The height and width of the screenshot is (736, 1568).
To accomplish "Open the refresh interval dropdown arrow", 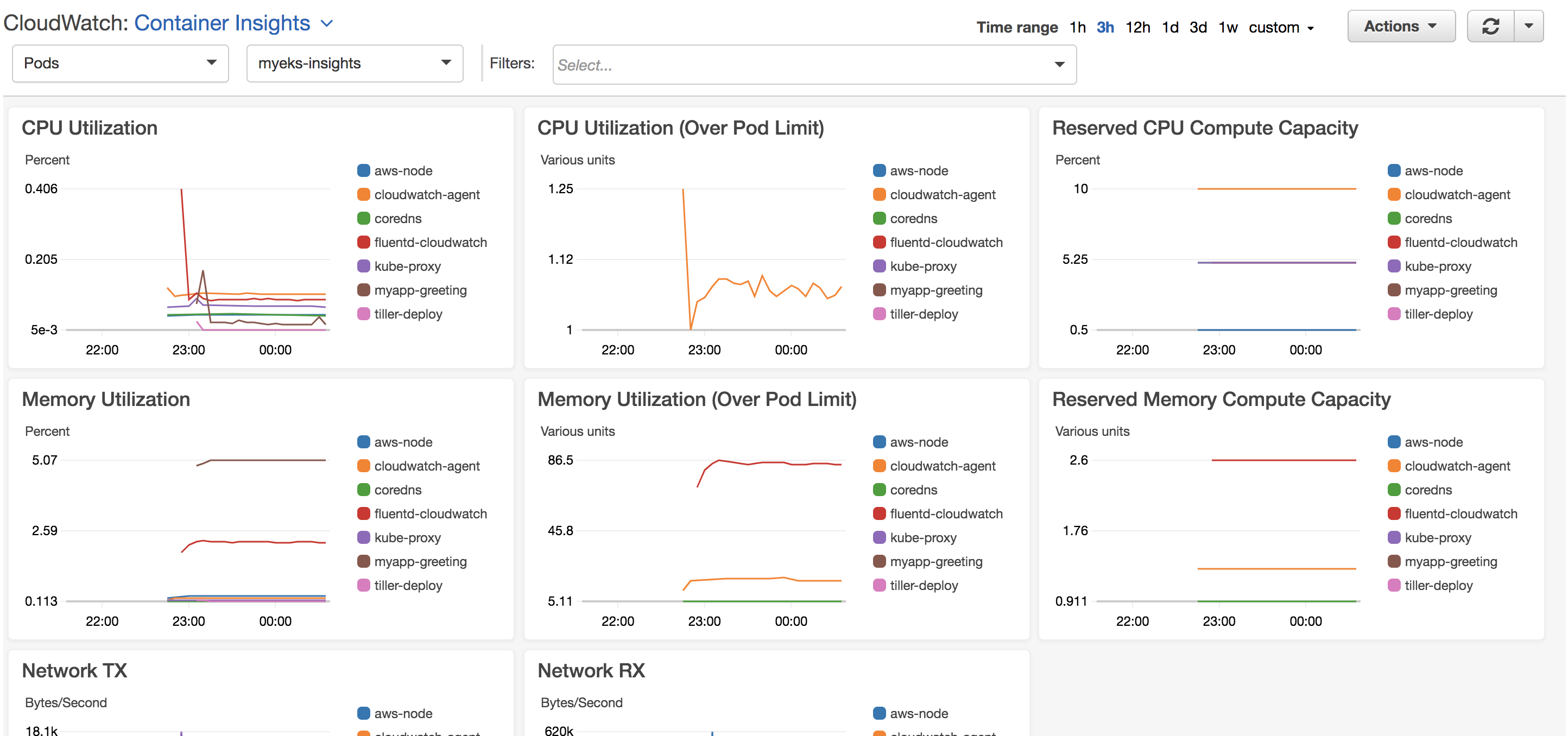I will tap(1528, 26).
